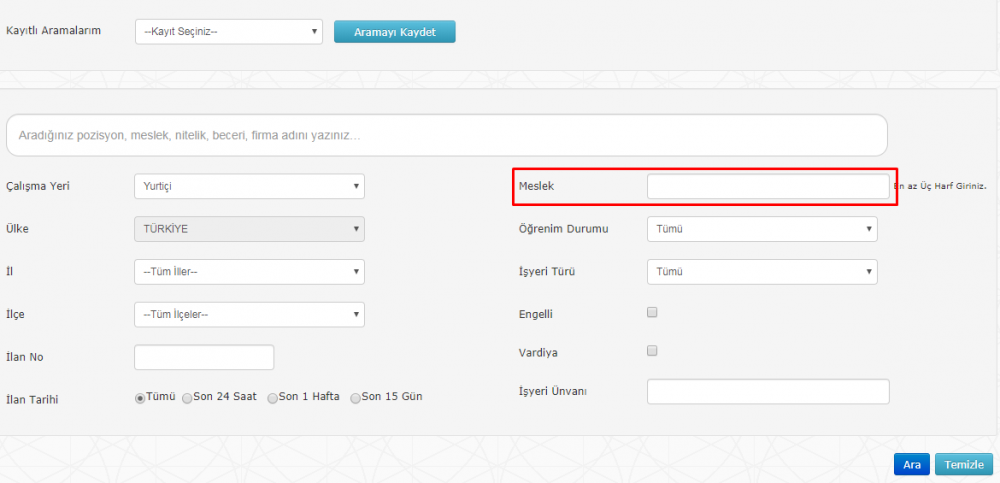Click the İlan No text field
The height and width of the screenshot is (483, 1000).
click(x=204, y=357)
